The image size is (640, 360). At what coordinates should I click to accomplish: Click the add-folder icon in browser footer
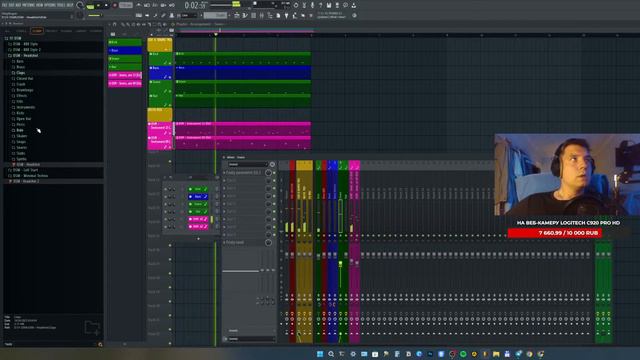[93, 328]
